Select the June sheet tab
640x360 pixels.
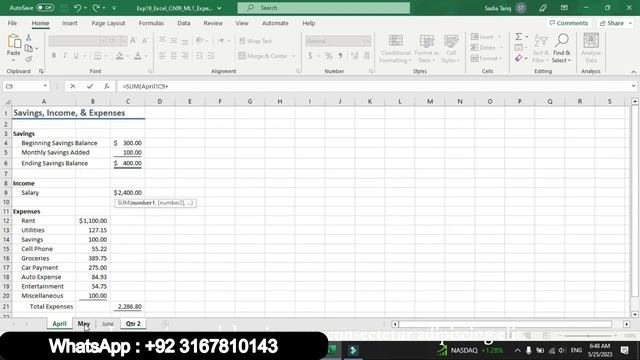[x=108, y=324]
